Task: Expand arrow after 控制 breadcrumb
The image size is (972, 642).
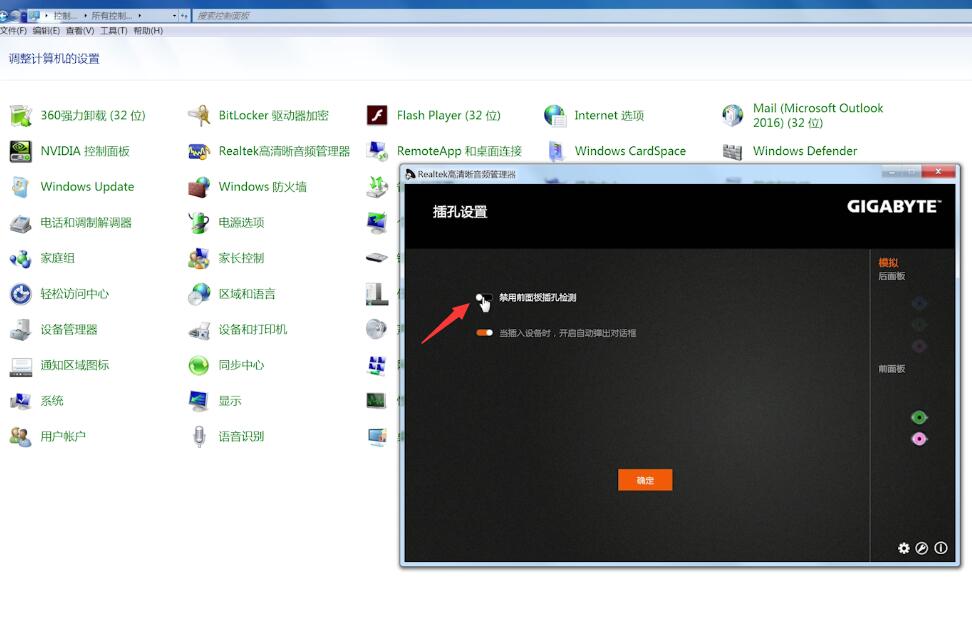Action: pos(86,15)
